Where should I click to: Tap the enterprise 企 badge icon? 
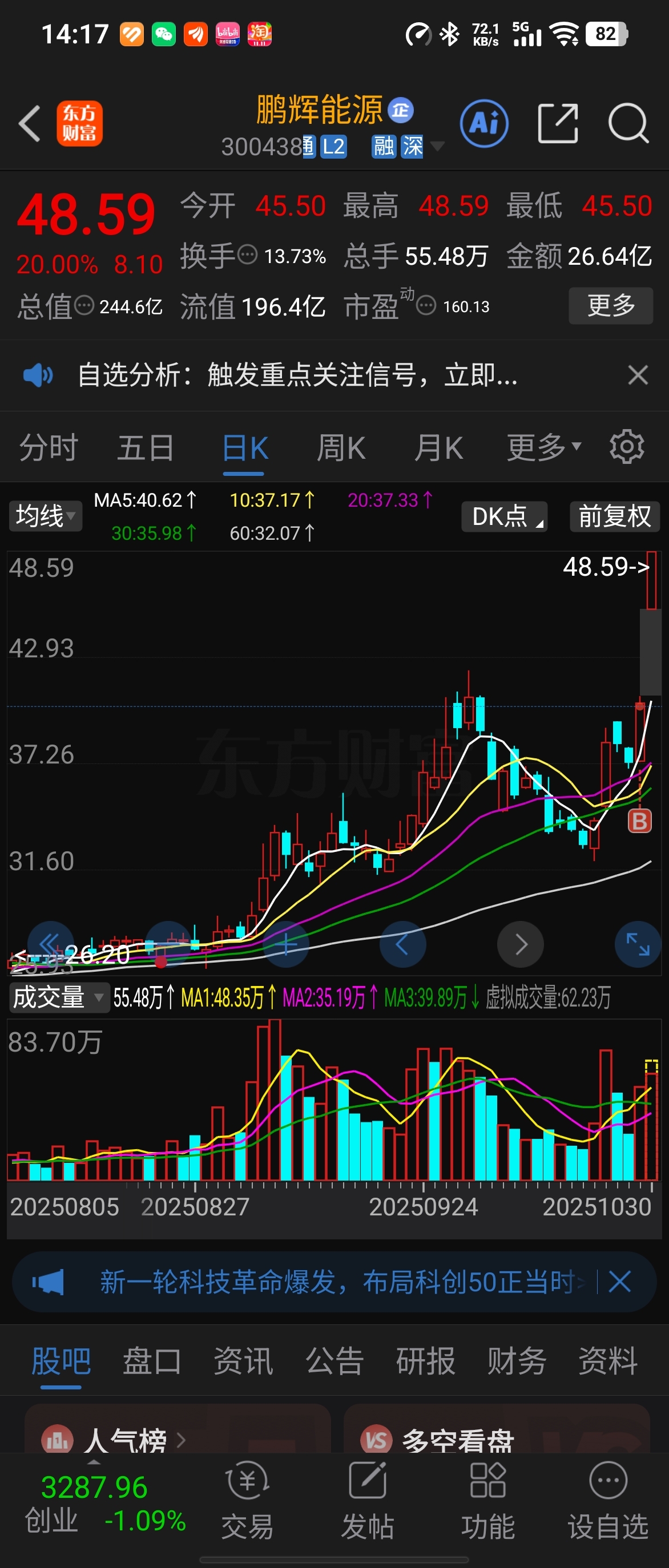coord(401,110)
